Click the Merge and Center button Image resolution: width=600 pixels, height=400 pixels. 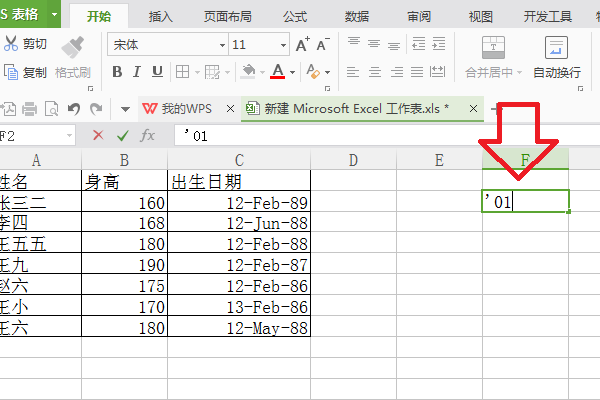(493, 57)
